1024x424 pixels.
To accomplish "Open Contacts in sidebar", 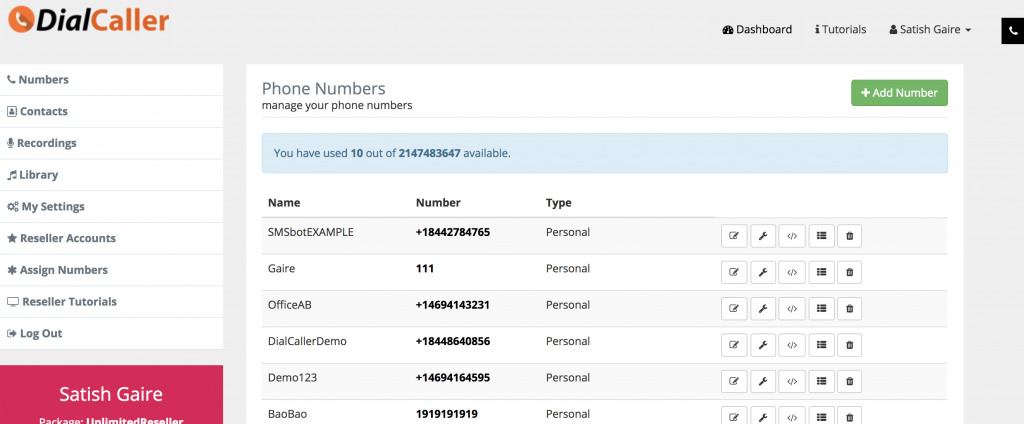I will click(112, 112).
